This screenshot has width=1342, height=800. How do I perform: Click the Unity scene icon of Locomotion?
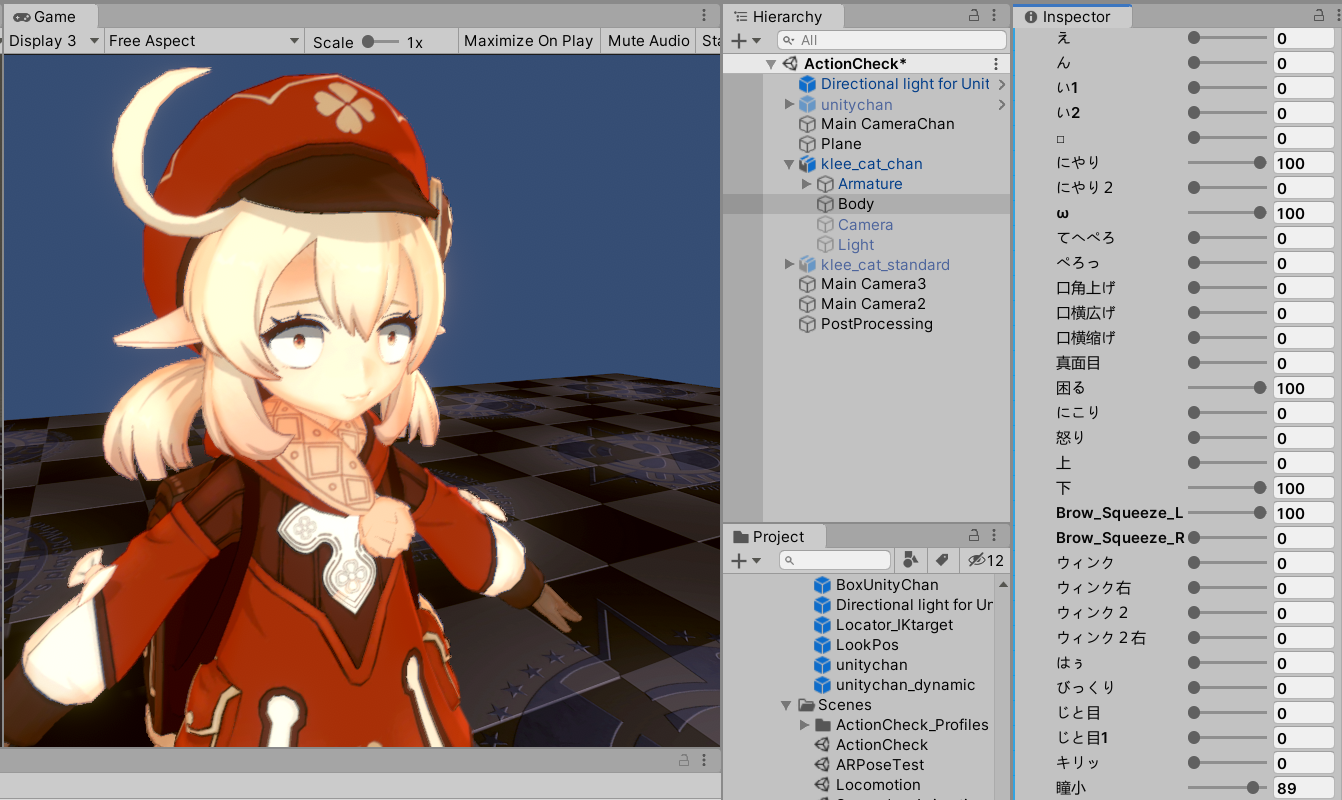tap(822, 785)
